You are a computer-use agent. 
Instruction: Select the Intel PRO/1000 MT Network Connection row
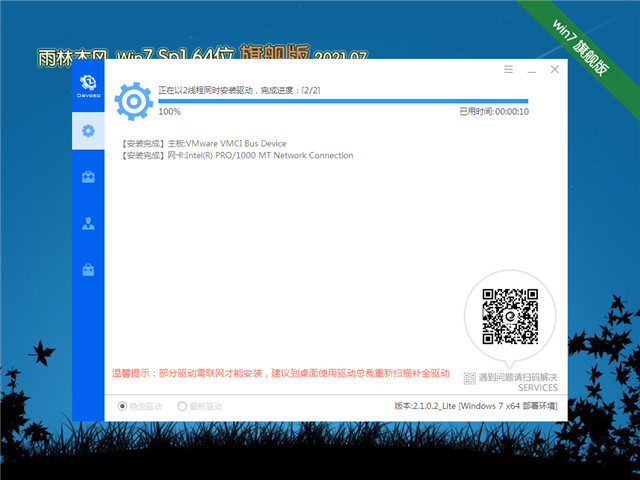(237, 156)
